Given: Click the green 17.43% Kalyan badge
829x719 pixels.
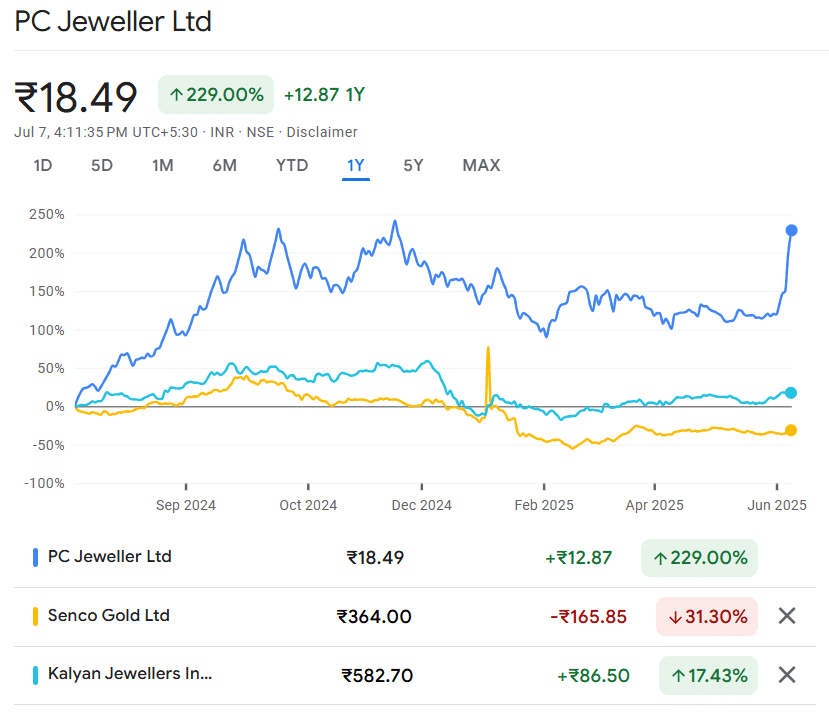Looking at the screenshot, I should [x=708, y=675].
